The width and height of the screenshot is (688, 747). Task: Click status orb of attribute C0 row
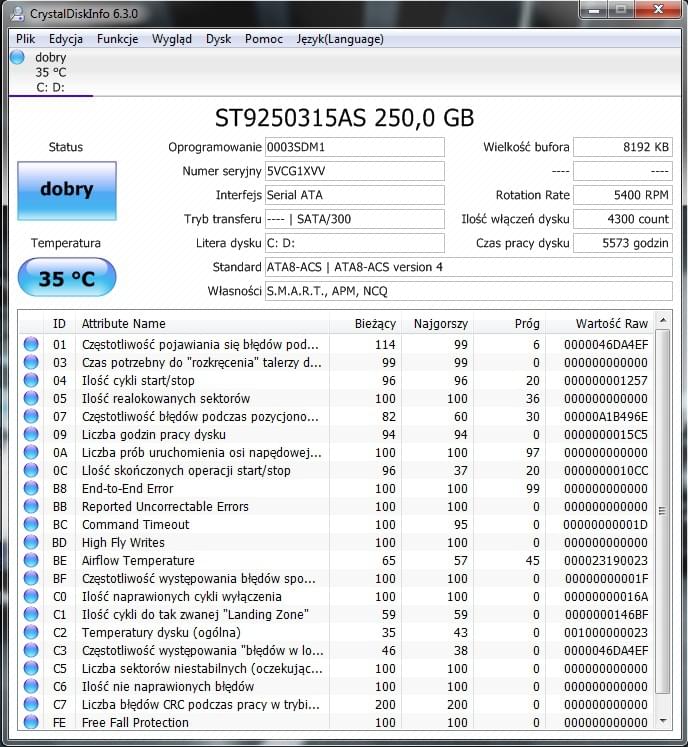[31, 596]
